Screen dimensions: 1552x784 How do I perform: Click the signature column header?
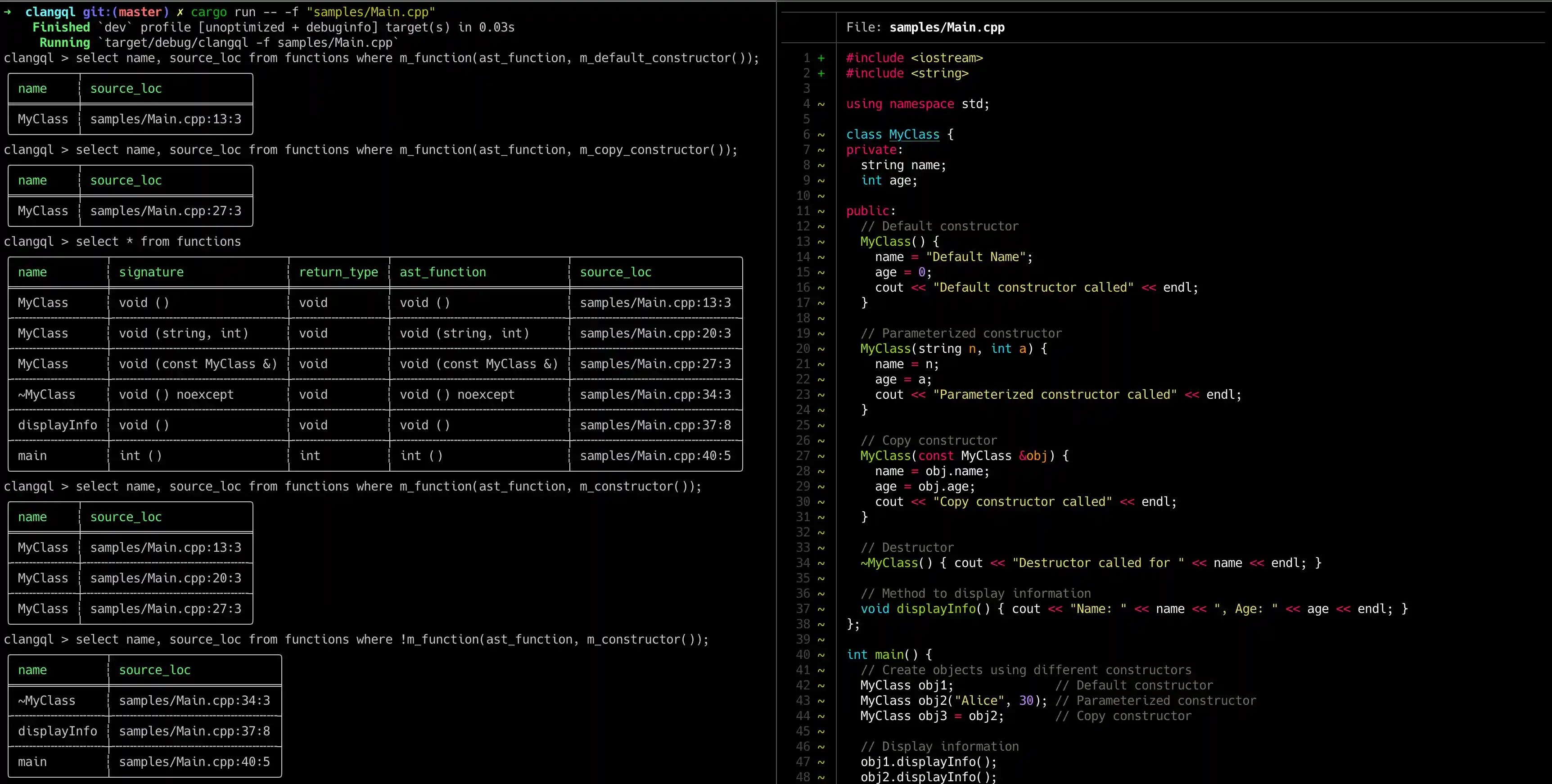(151, 272)
